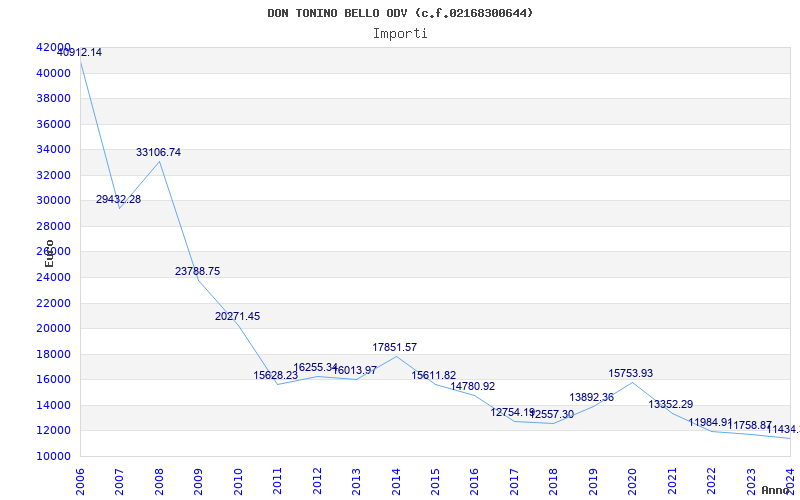This screenshot has height=500, width=800.
Task: Click the y-axis value 28000
Action: click(x=53, y=226)
